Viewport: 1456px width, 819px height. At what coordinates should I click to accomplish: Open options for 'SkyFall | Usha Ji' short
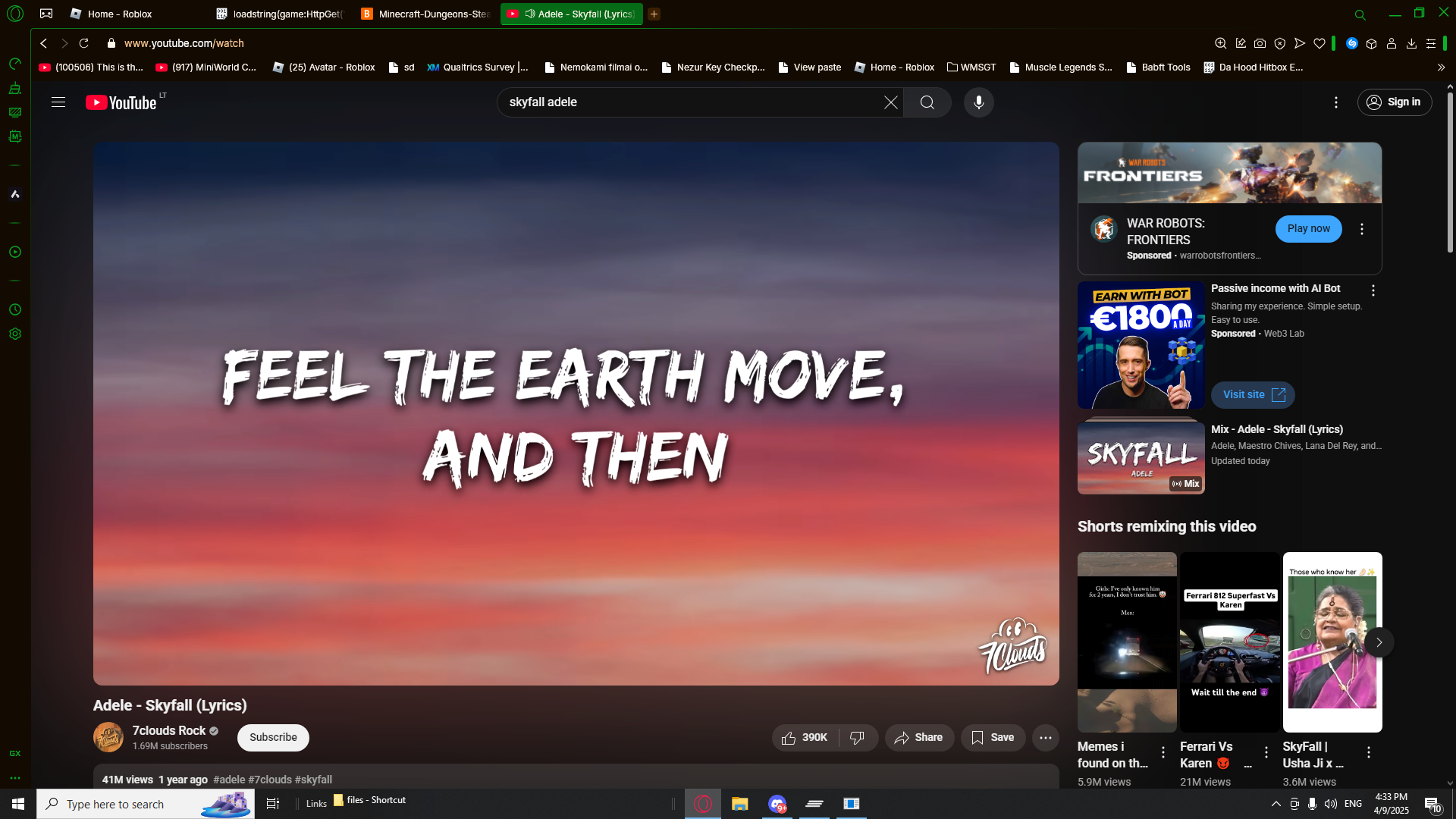click(1369, 752)
